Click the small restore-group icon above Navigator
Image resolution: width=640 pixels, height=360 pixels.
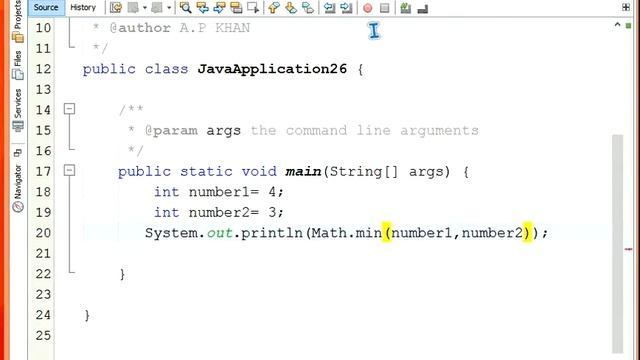point(17,153)
